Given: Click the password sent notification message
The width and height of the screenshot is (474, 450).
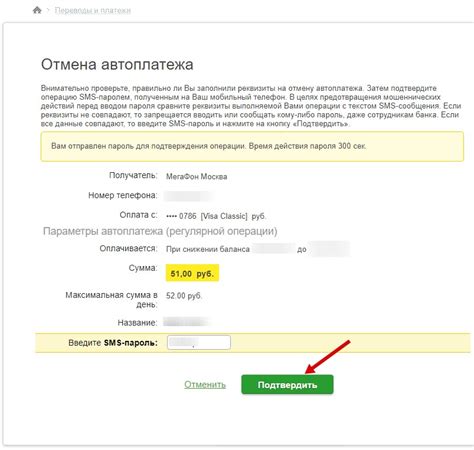Looking at the screenshot, I should tap(252, 146).
